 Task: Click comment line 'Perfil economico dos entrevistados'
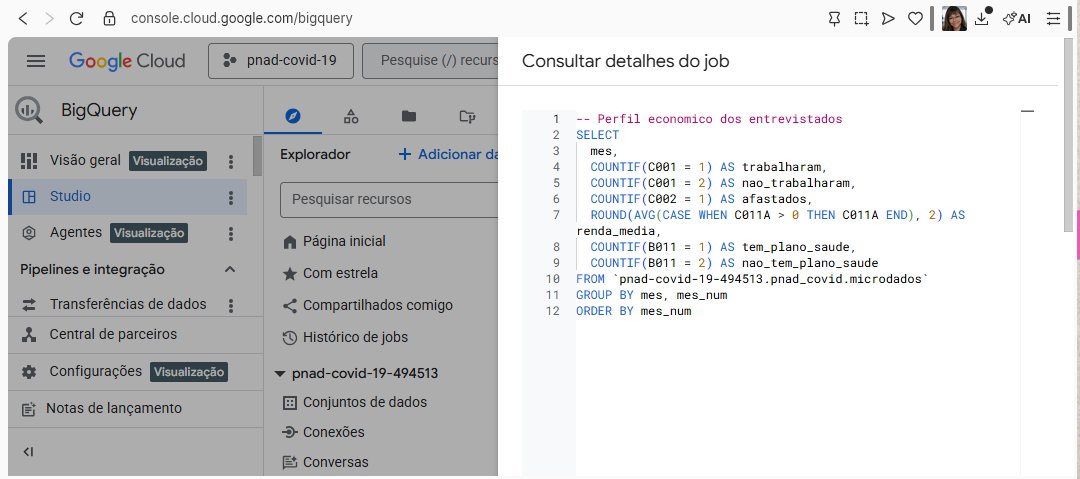coord(709,119)
